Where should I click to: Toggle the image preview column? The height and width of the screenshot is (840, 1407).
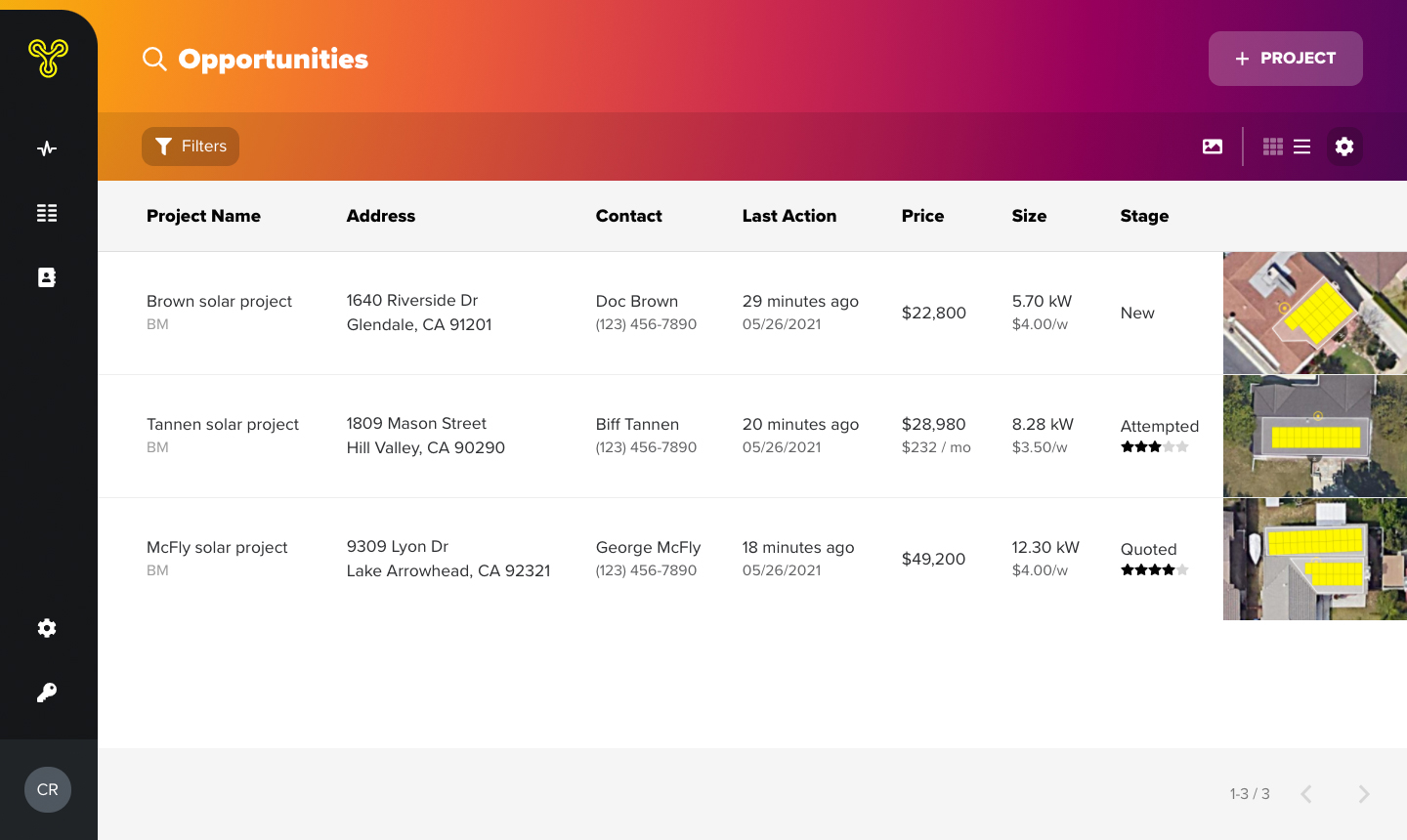1212,146
